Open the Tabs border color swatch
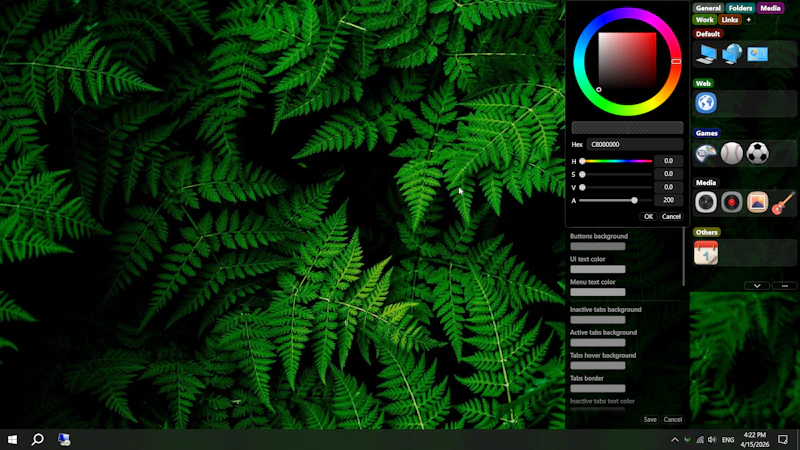This screenshot has height=450, width=800. point(597,389)
